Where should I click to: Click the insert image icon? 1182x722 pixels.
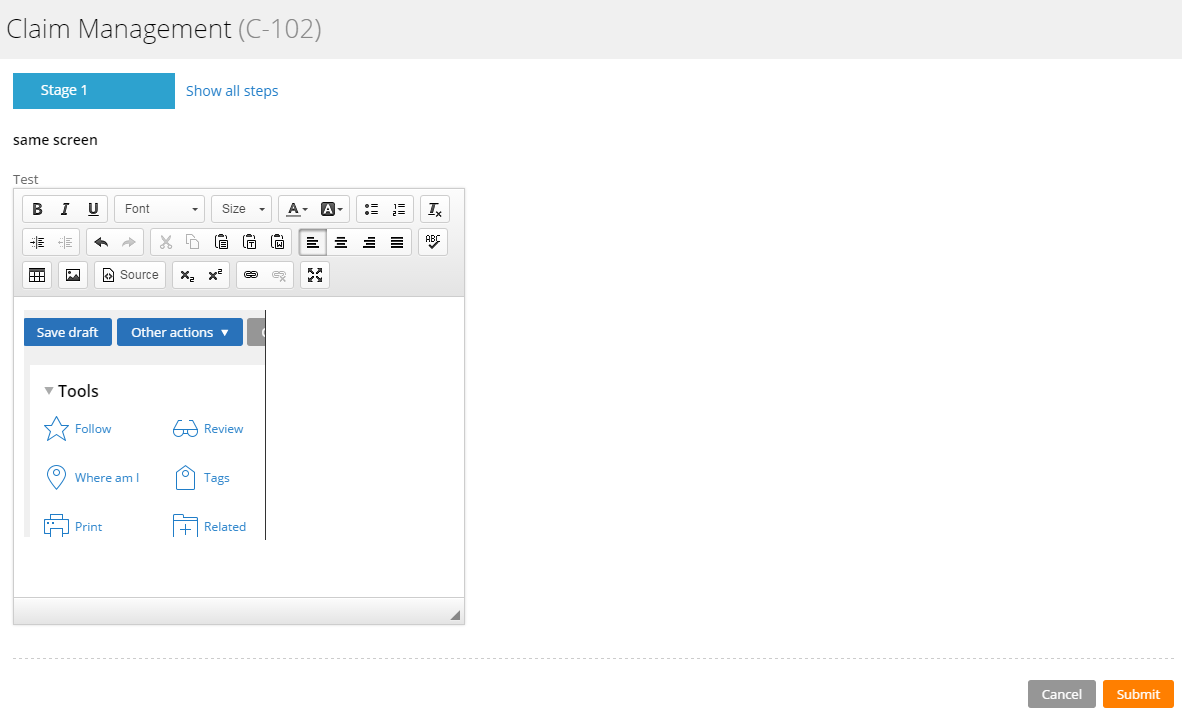point(73,275)
